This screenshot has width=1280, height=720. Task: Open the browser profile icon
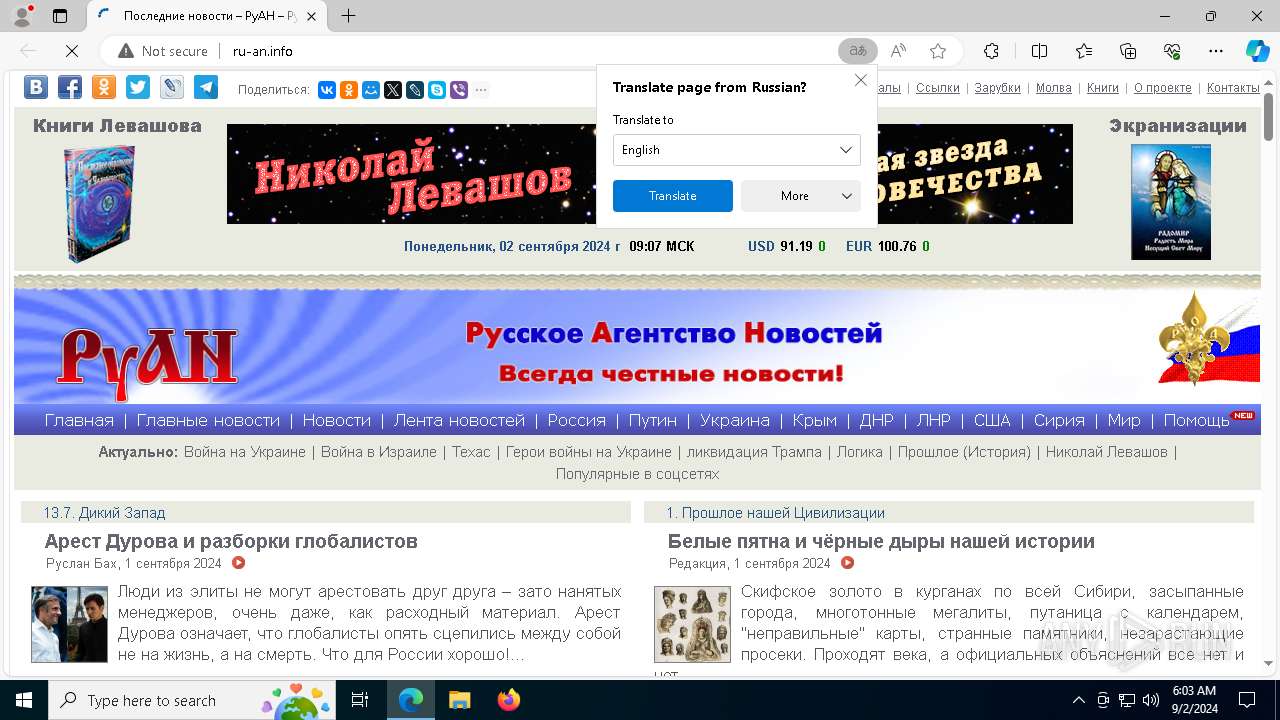(22, 16)
